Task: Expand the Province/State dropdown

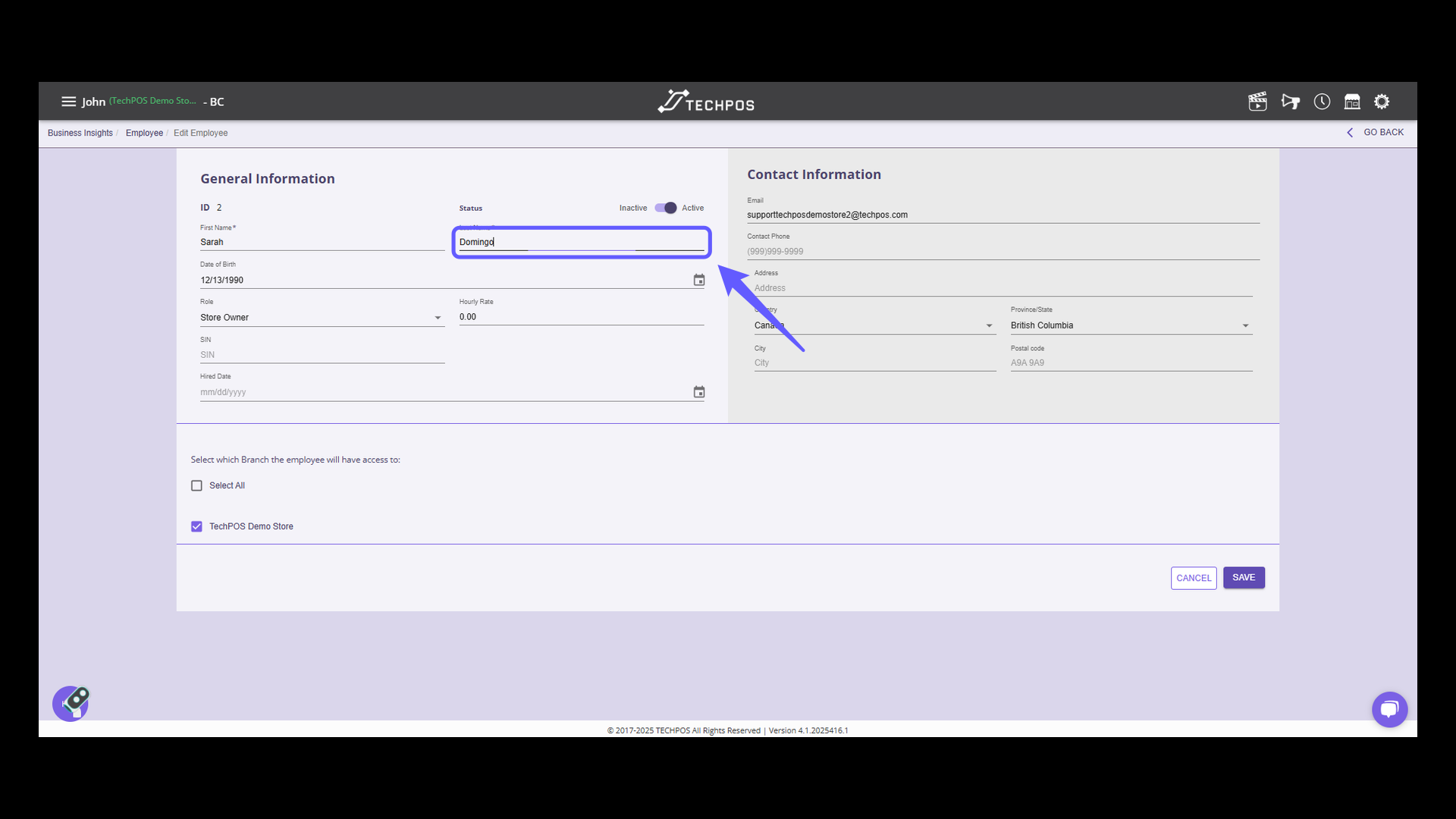Action: 1130,325
